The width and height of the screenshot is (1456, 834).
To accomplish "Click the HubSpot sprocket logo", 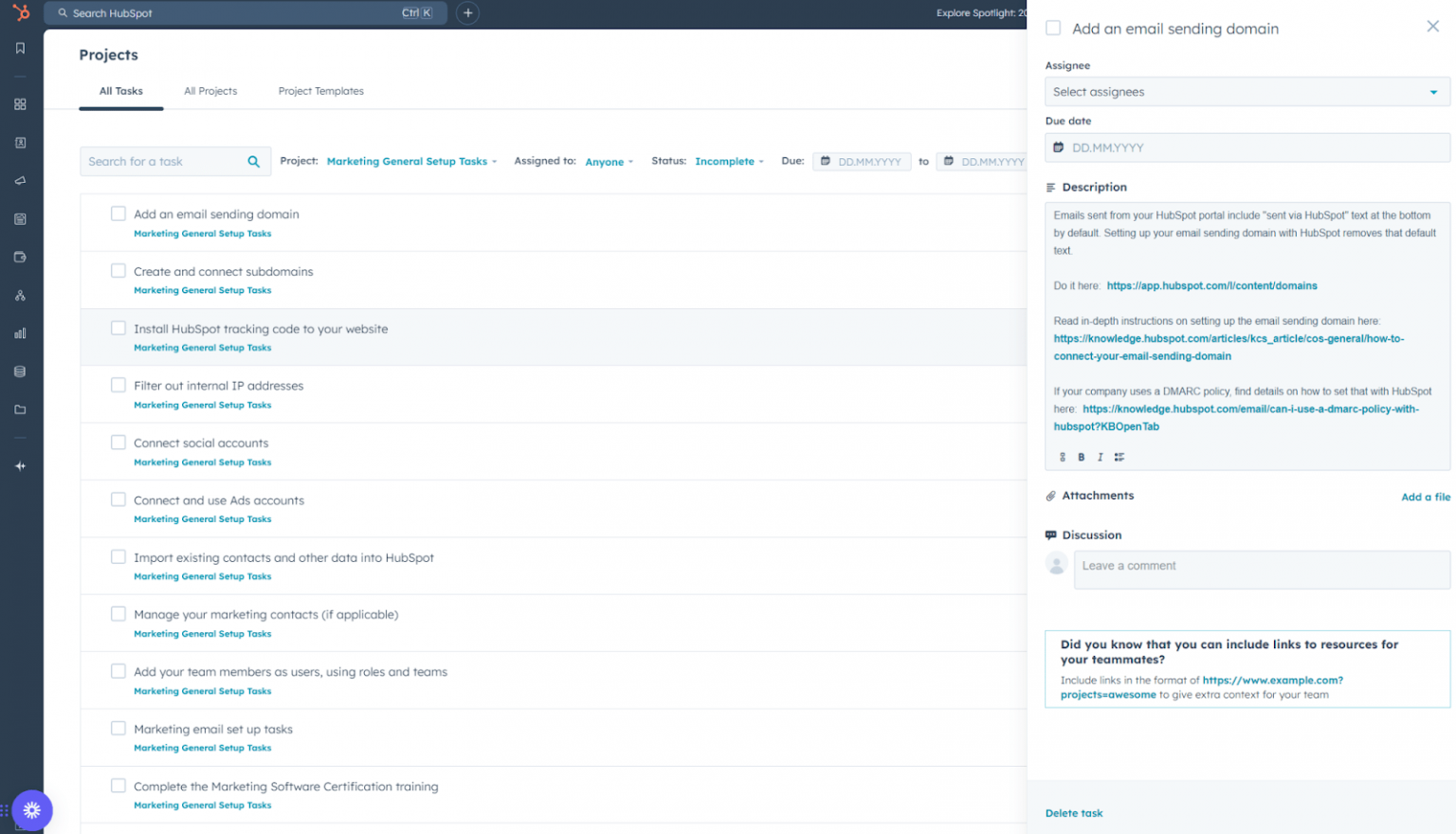I will coord(20,13).
